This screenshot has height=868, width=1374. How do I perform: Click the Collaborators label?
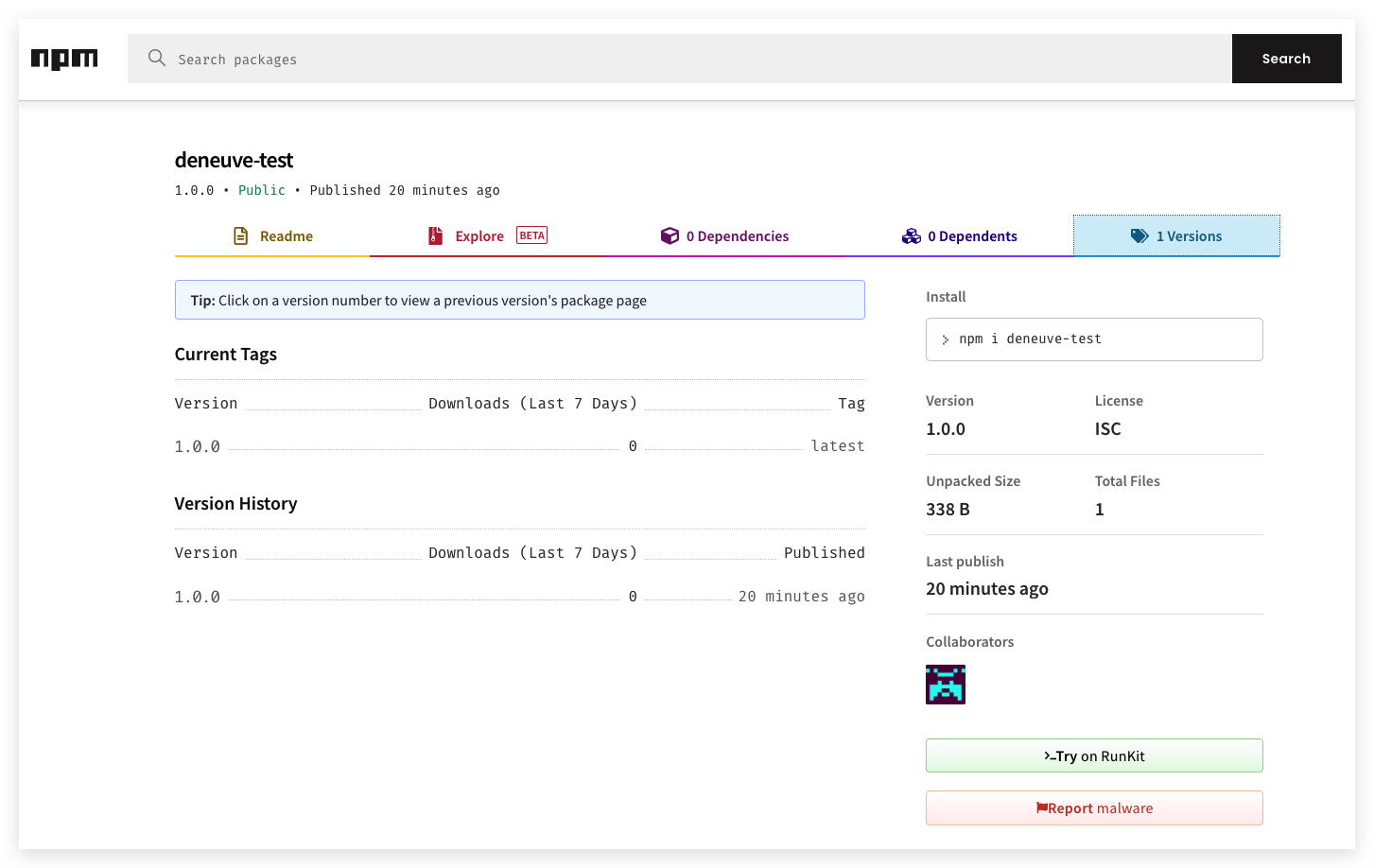[x=970, y=642]
